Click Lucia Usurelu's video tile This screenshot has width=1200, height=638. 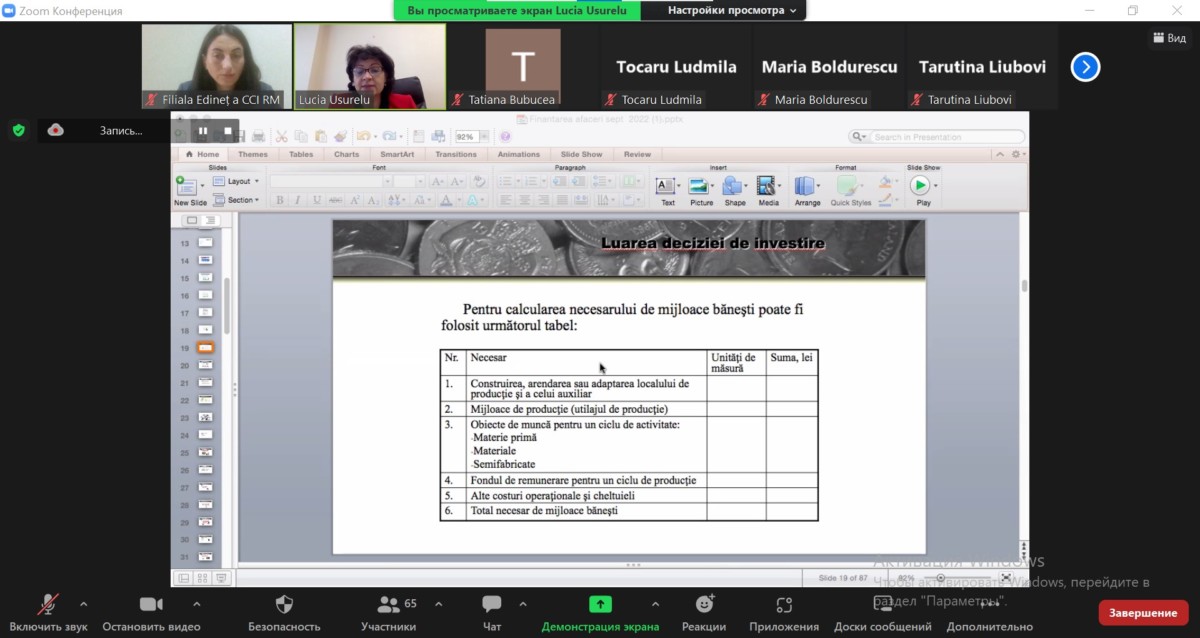[370, 66]
